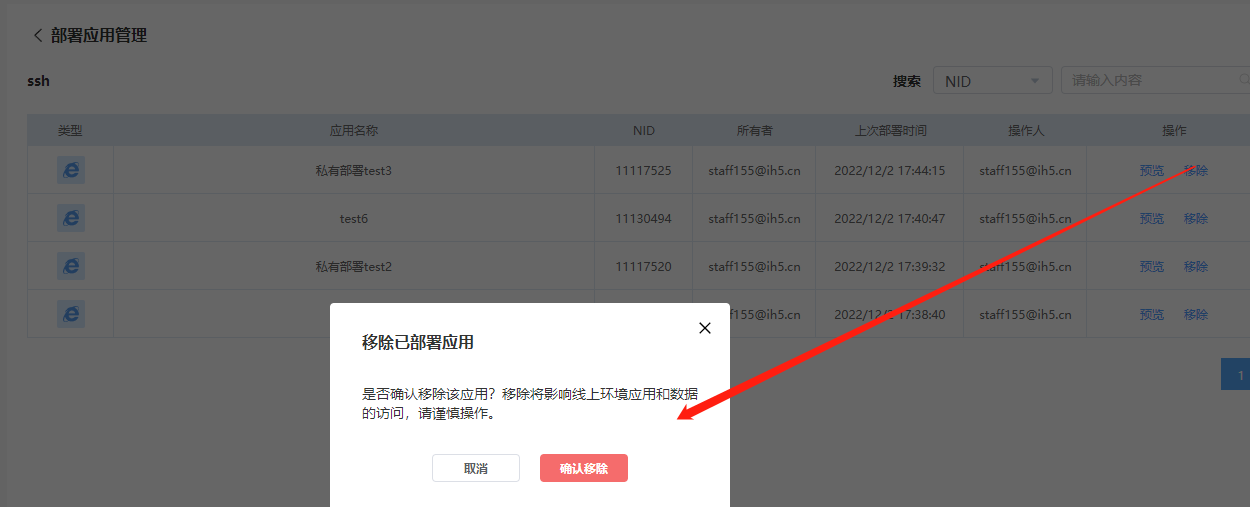Click 移除 in the 17:38:40 row

(x=1196, y=314)
